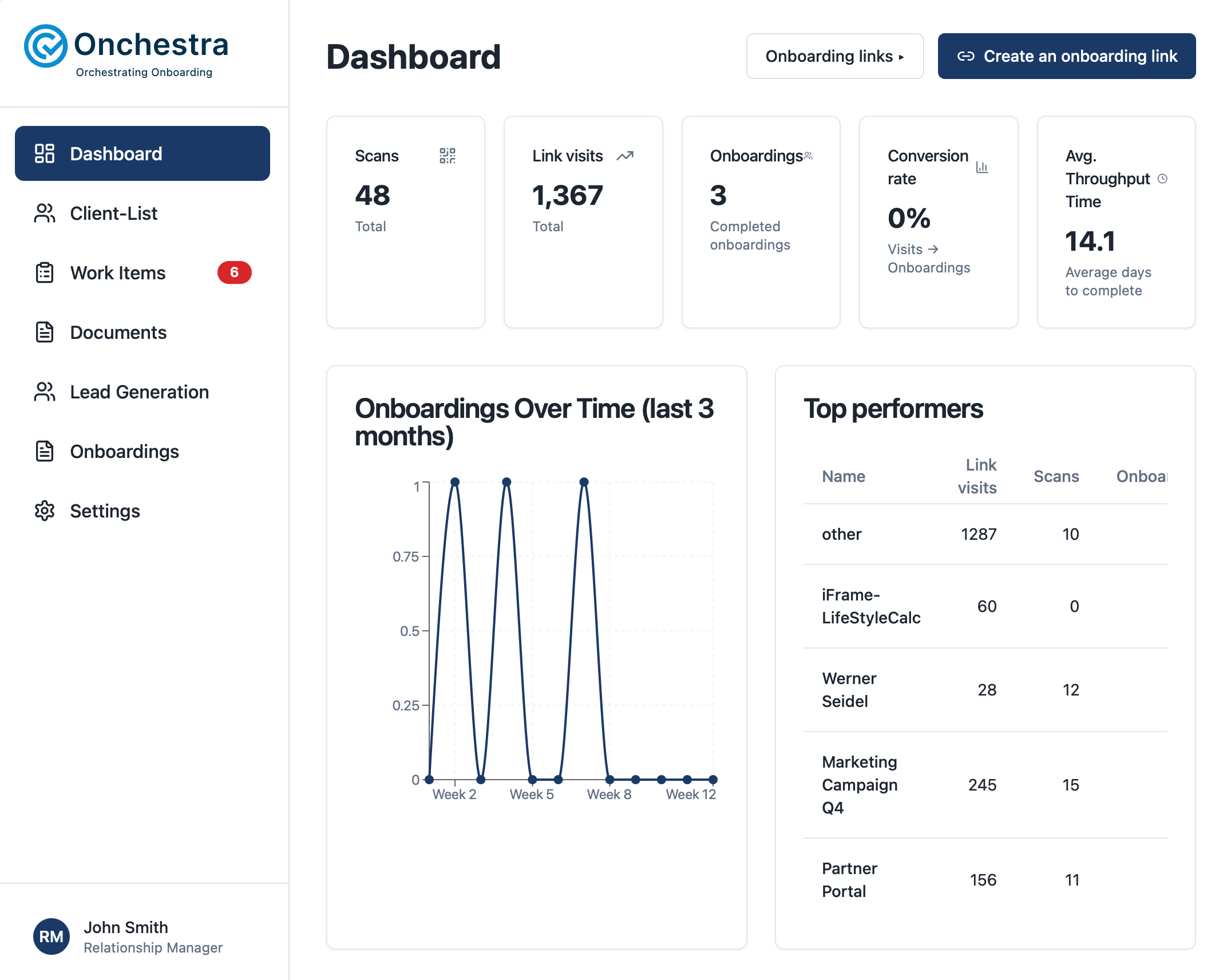Click the clock icon beside Avg. Throughput Time
The height and width of the screenshot is (980, 1227).
tap(1162, 179)
